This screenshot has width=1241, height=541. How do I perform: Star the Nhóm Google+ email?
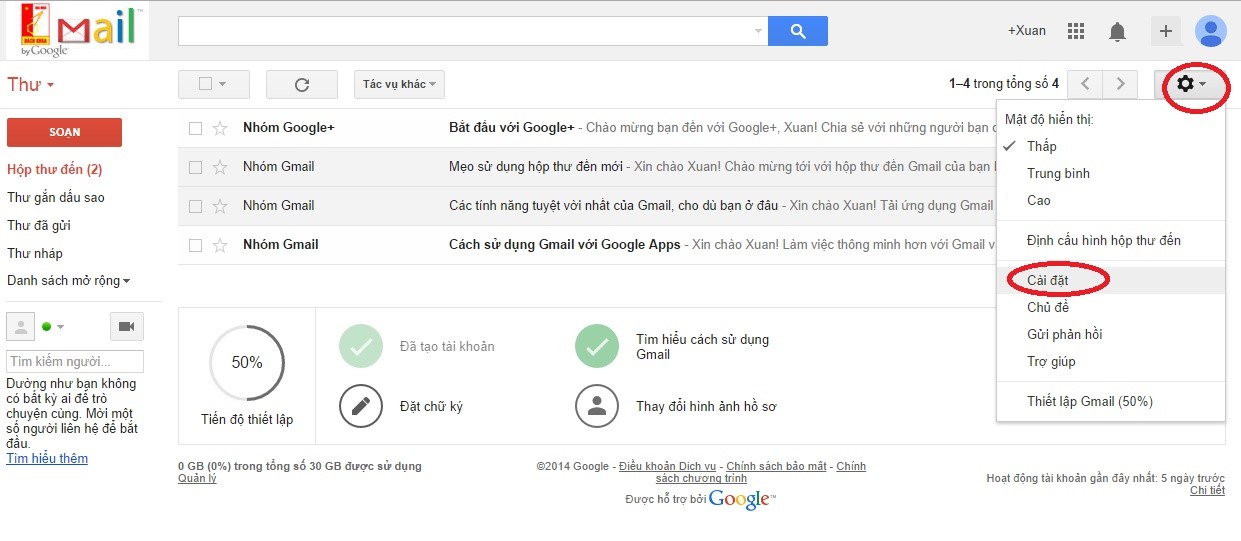tap(221, 128)
